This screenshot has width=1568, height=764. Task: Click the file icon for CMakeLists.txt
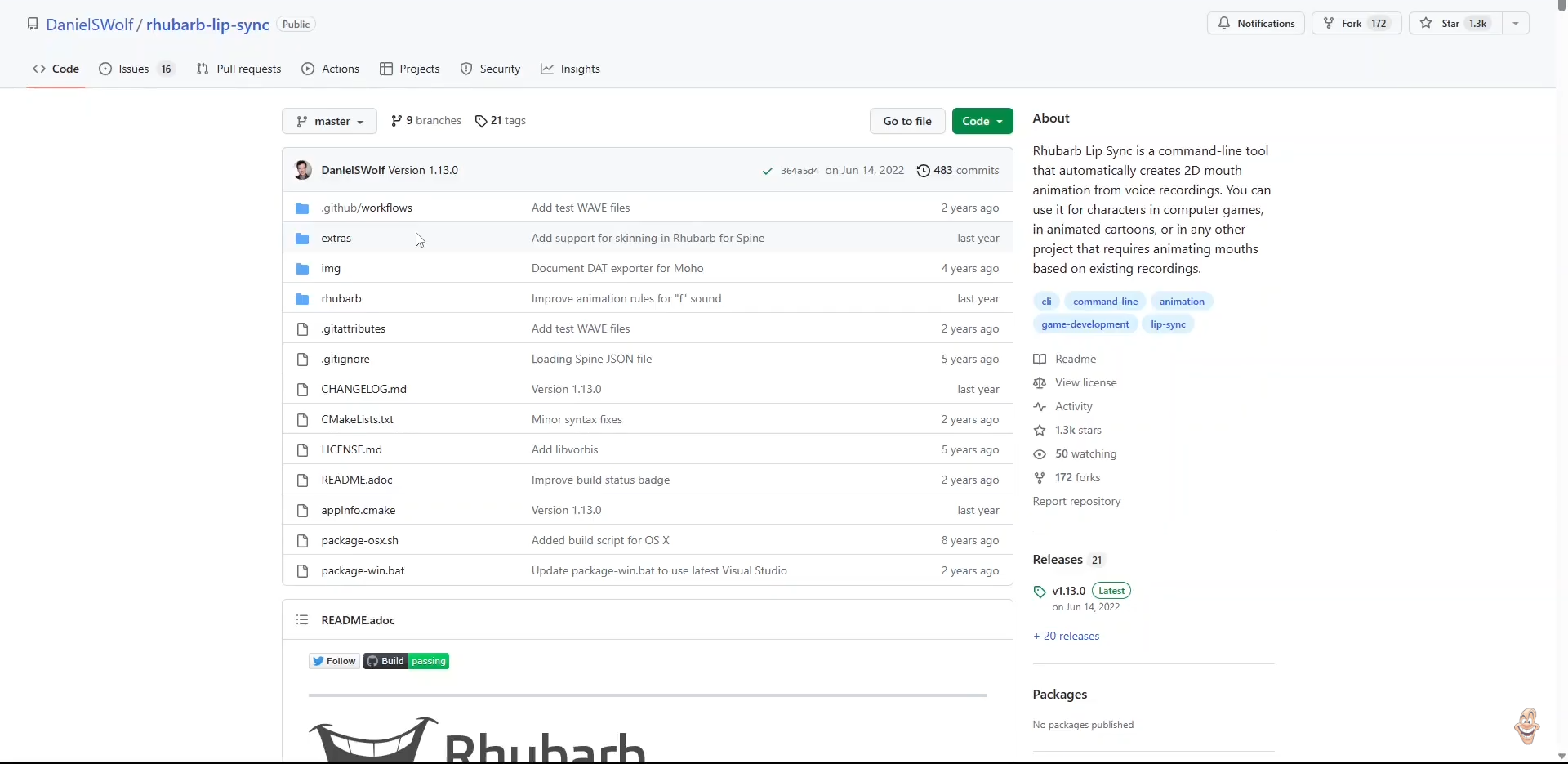302,420
